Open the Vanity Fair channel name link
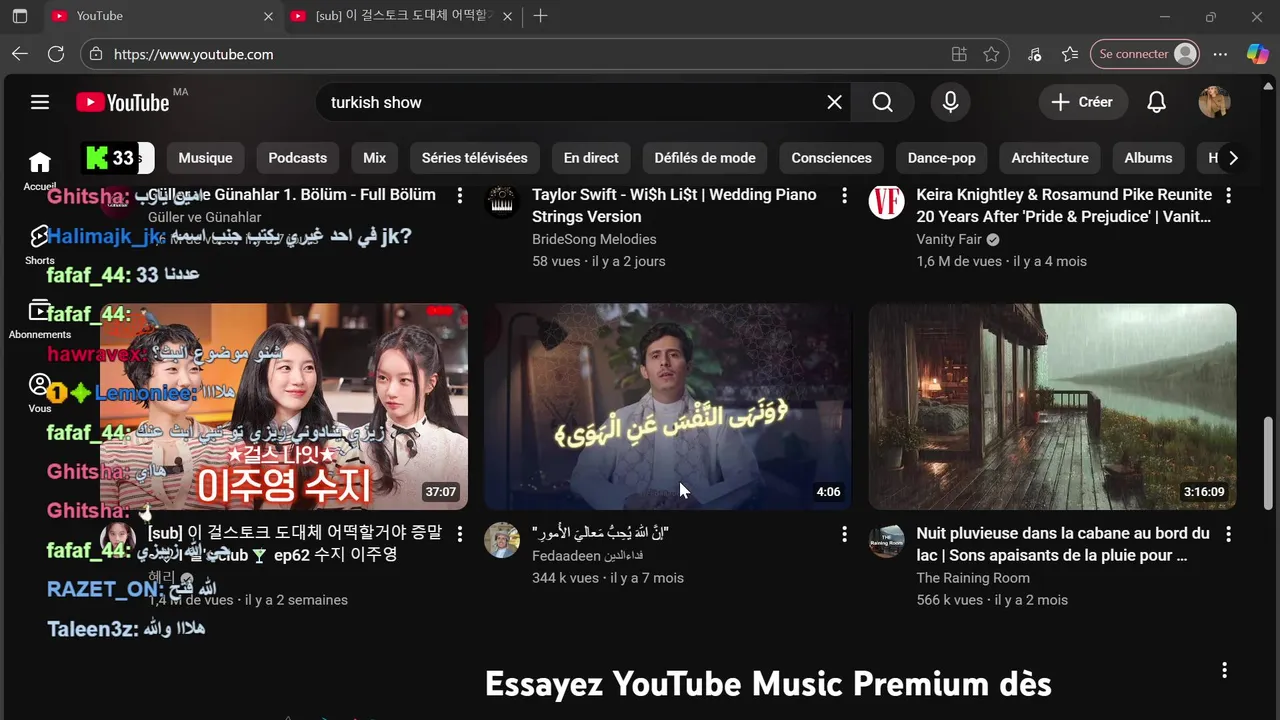1280x720 pixels. [949, 239]
